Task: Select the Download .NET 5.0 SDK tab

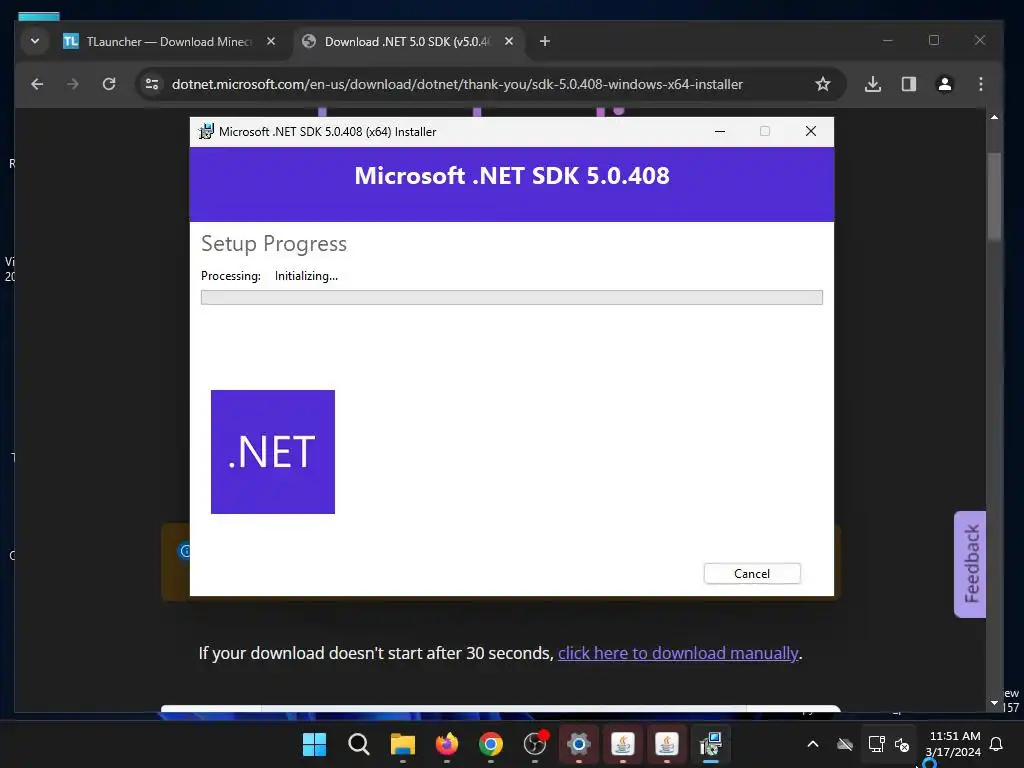Action: click(408, 41)
